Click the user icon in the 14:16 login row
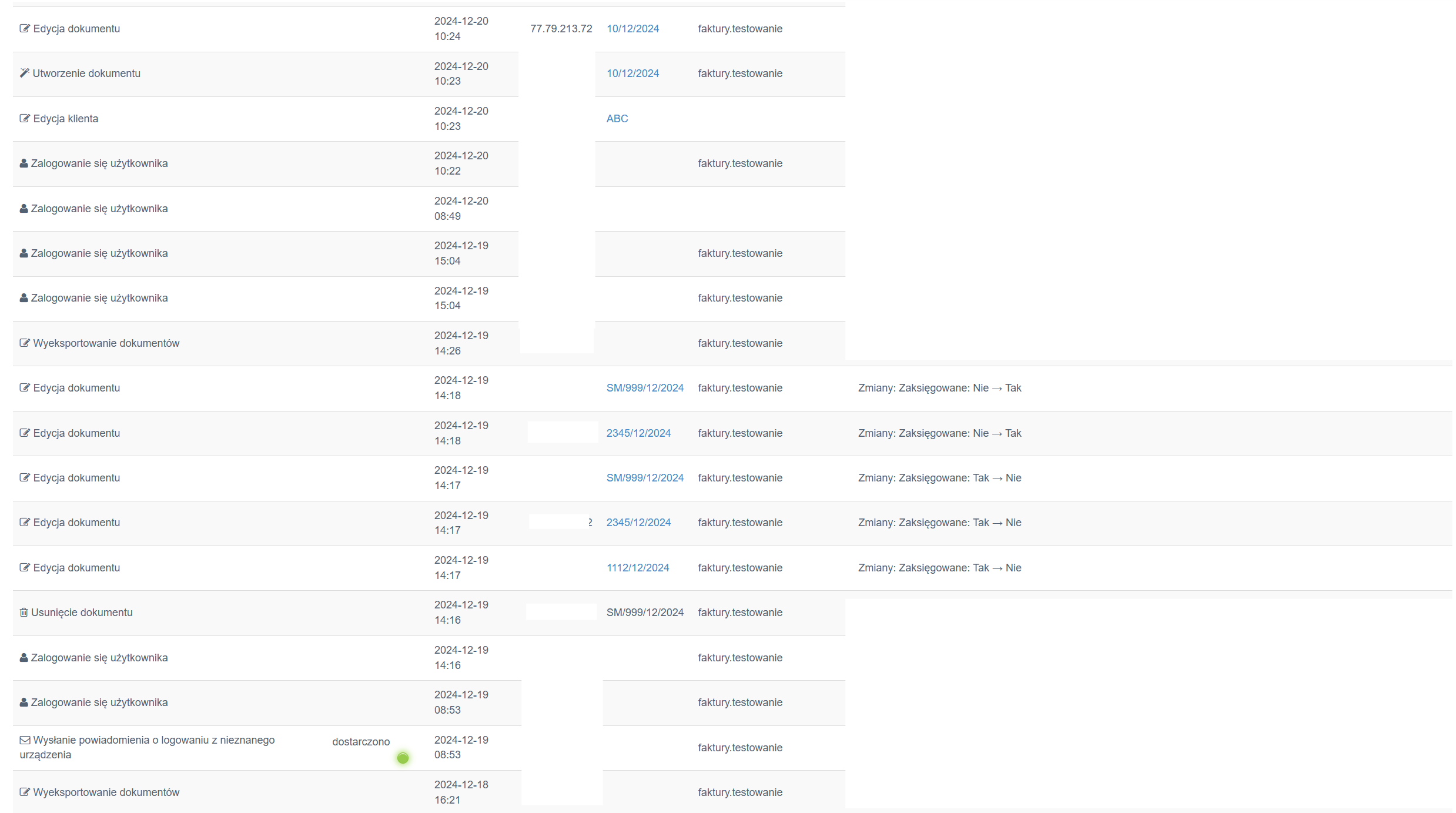 coord(24,658)
